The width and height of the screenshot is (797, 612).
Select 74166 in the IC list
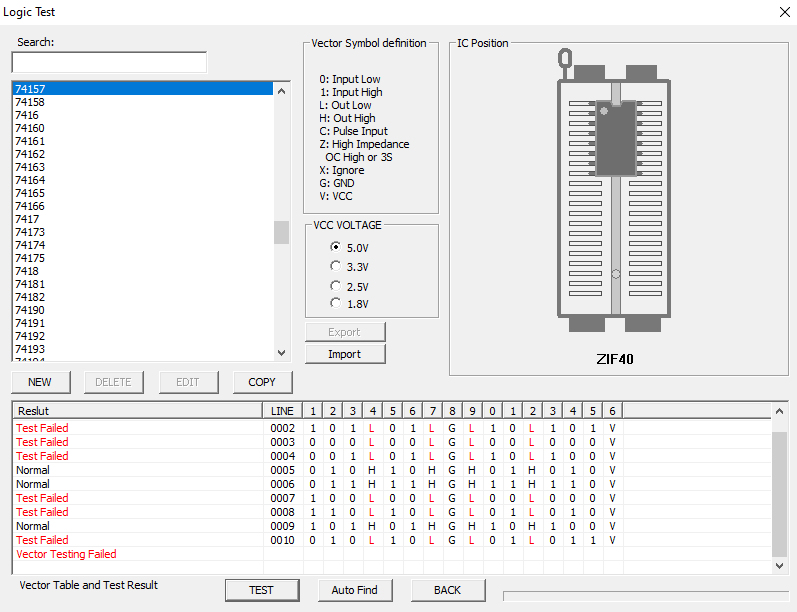[x=143, y=206]
